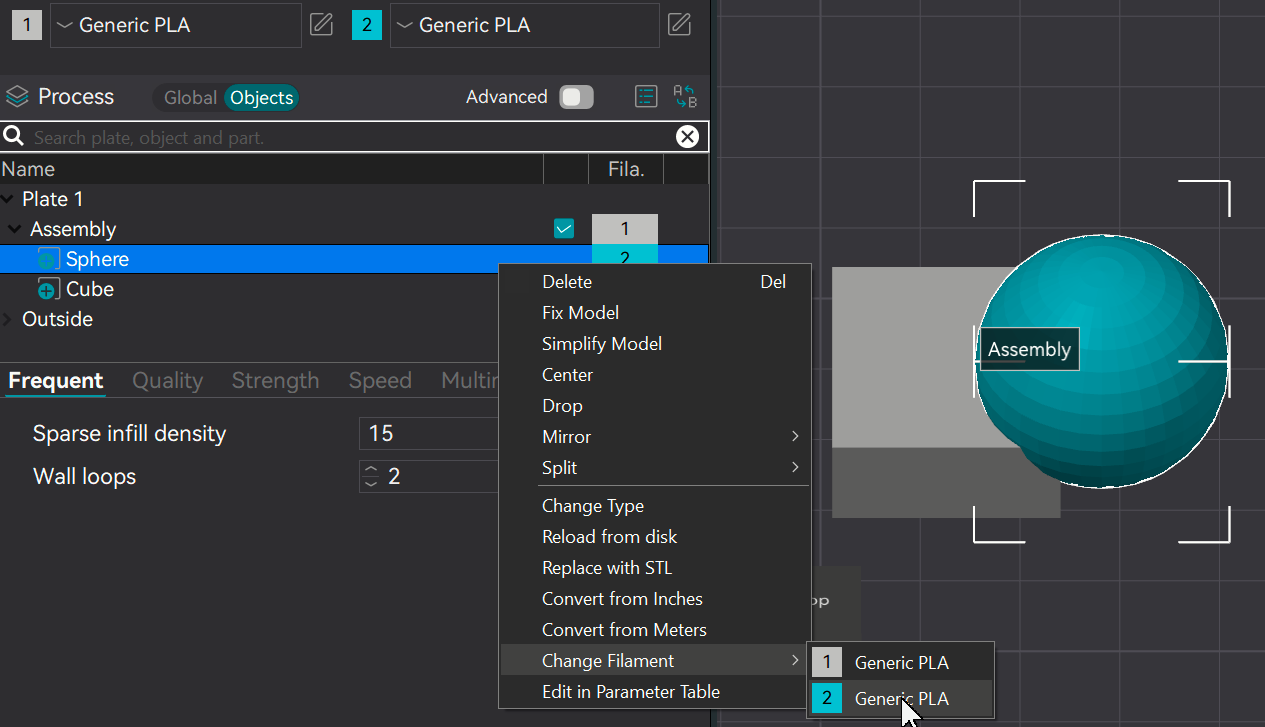Click the part icon beside Cube
The image size is (1265, 727).
pyautogui.click(x=47, y=290)
